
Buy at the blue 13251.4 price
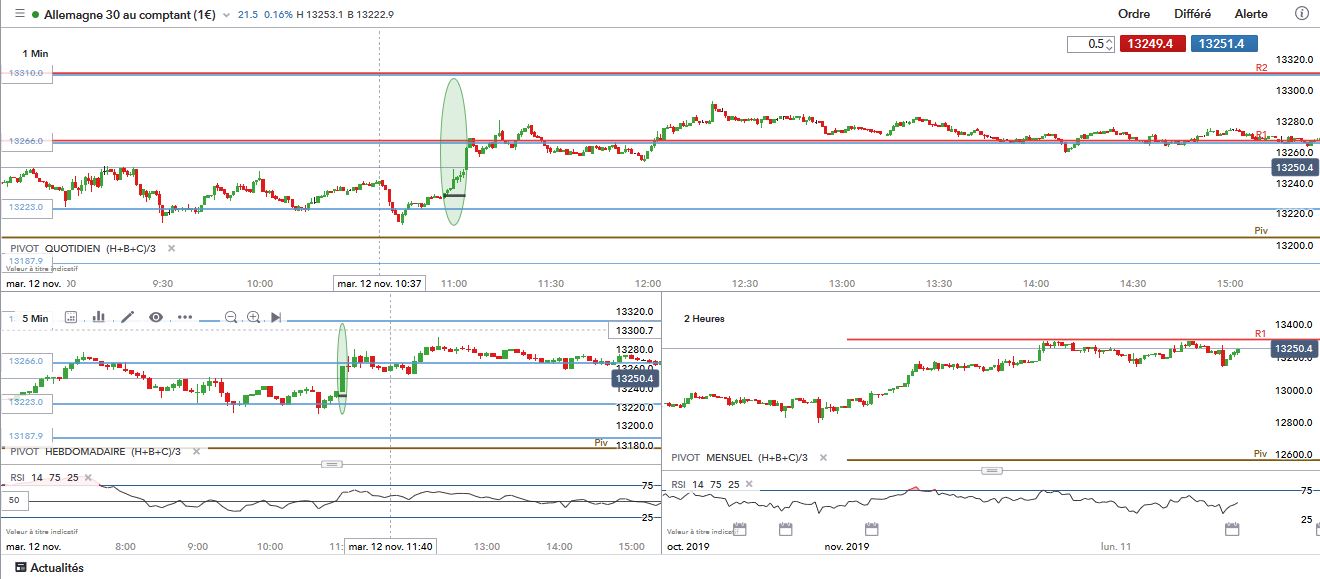[1225, 44]
